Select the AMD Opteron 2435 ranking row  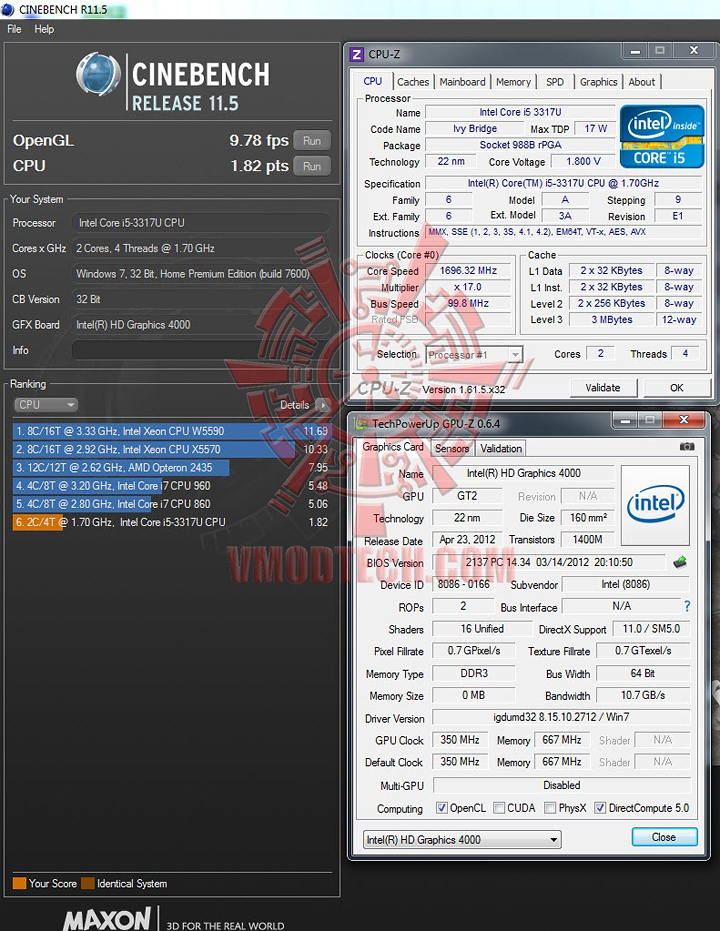171,467
